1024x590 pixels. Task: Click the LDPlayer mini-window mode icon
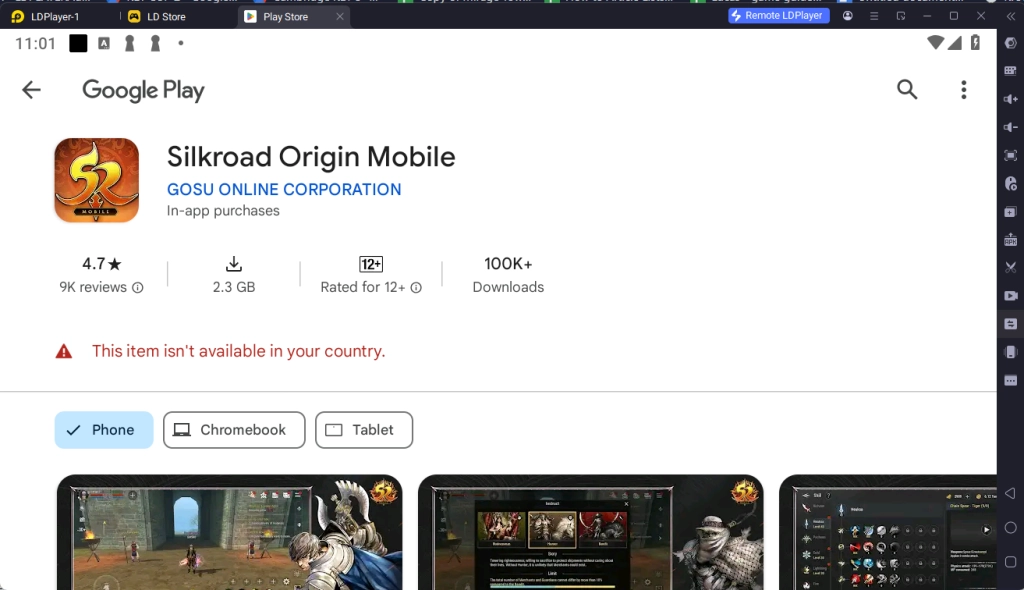pos(901,16)
